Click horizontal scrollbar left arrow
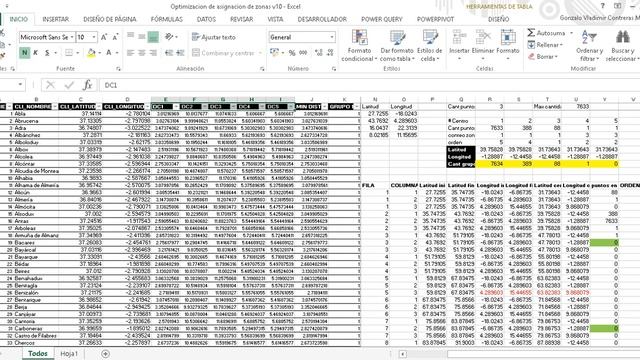The height and width of the screenshot is (360, 640). tap(402, 354)
